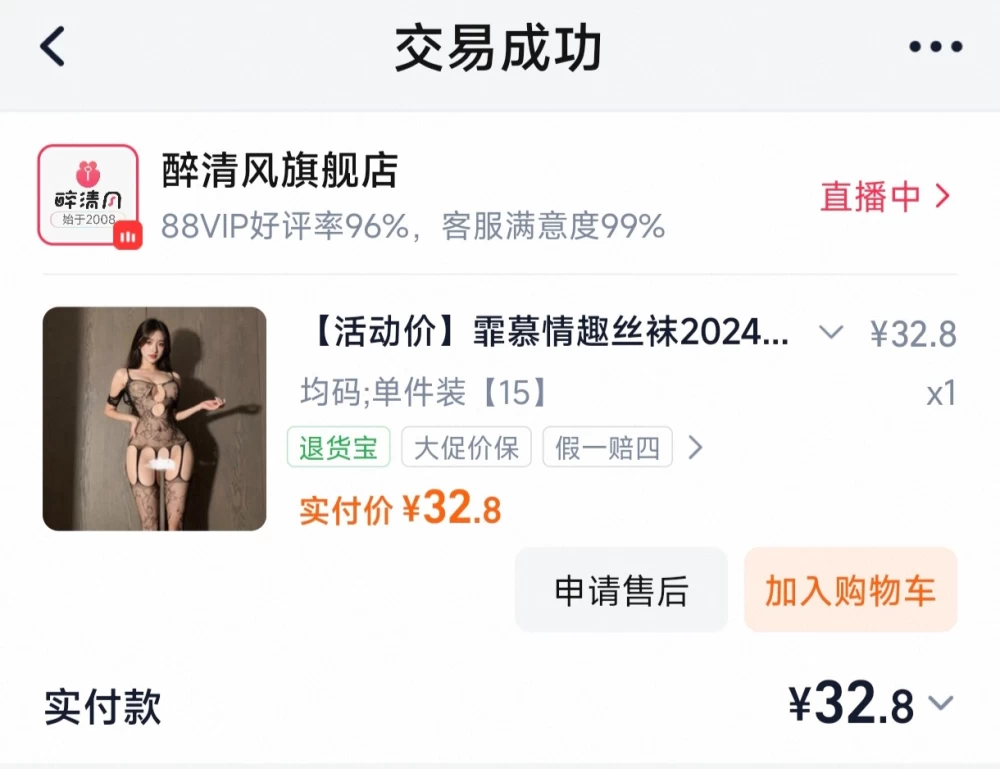Tap the 88VIP好评率96% store rating text
This screenshot has width=1000, height=769.
pos(285,226)
